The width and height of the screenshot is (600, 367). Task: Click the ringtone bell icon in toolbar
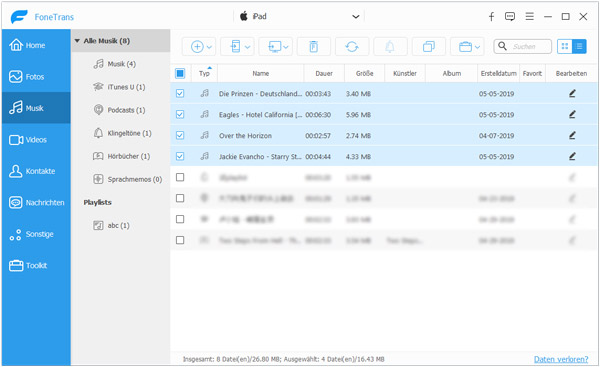pyautogui.click(x=390, y=47)
